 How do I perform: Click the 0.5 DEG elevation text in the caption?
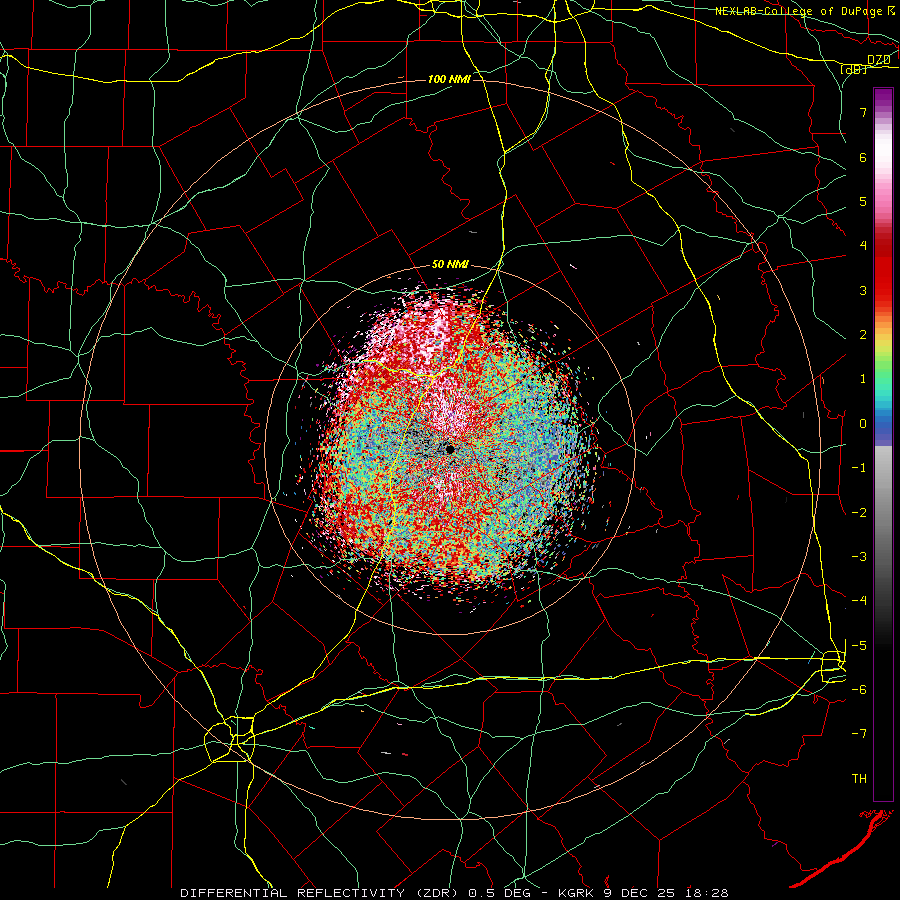pyautogui.click(x=499, y=893)
